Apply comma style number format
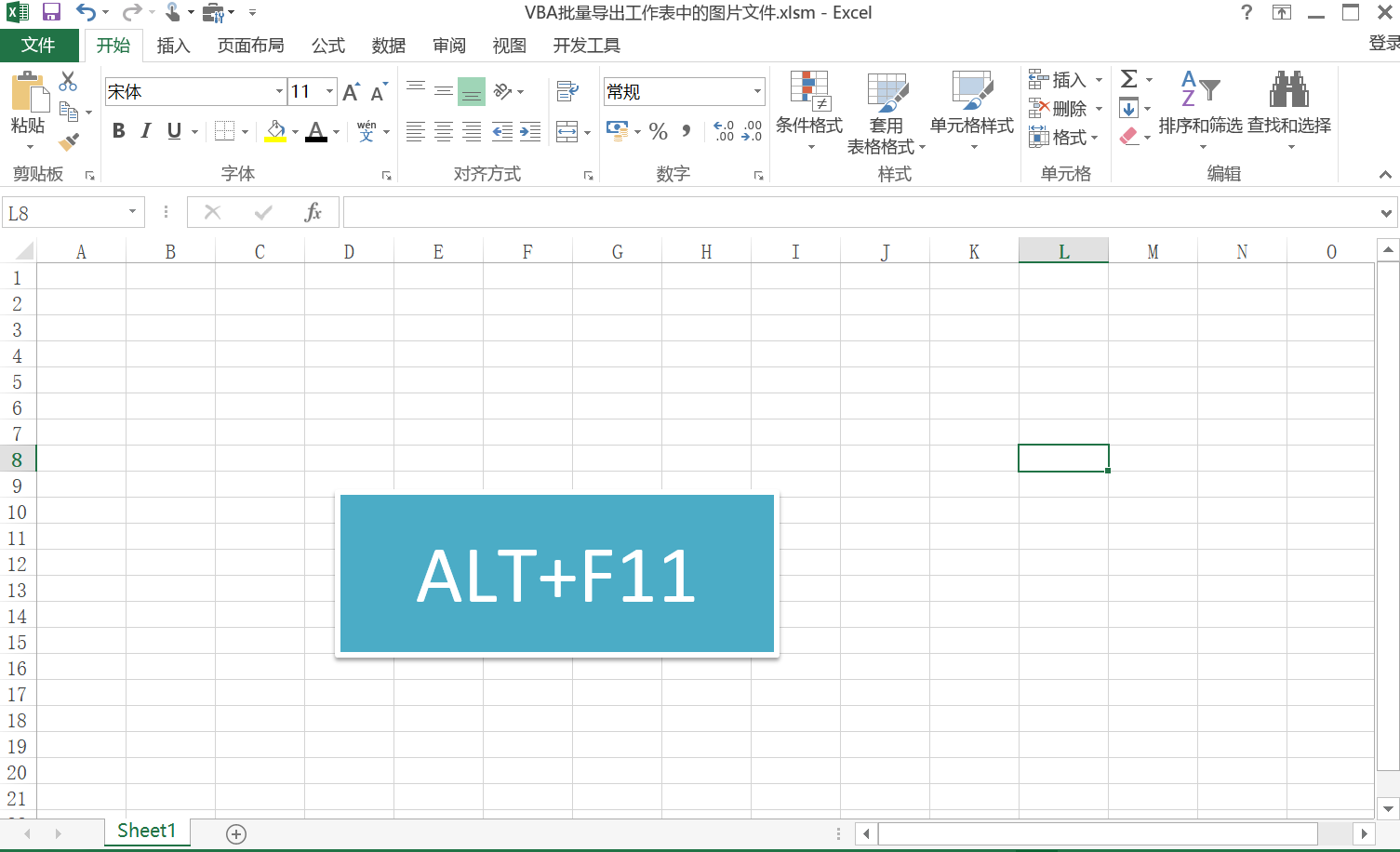Image resolution: width=1400 pixels, height=852 pixels. [687, 131]
